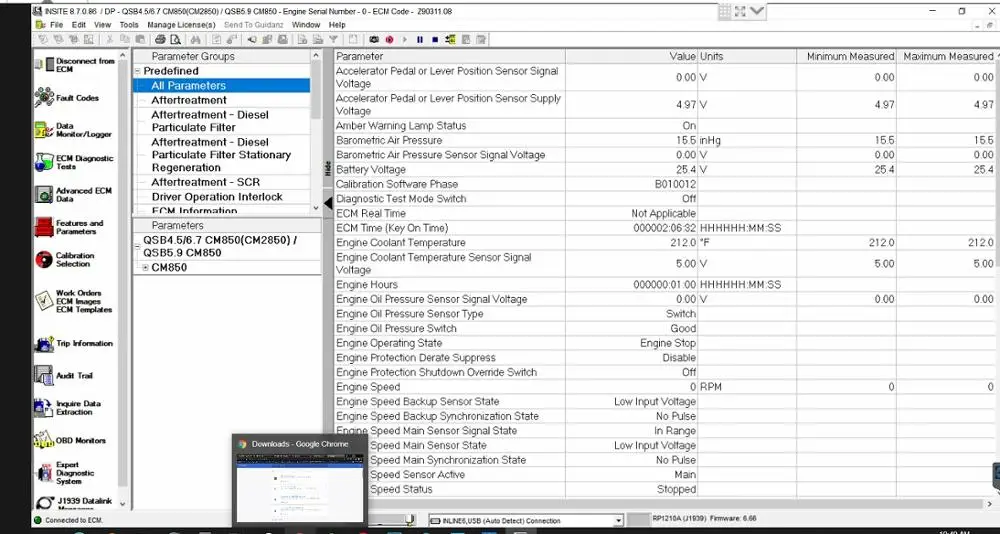
Task: Click the sidebar scroll down arrow
Action: pyautogui.click(x=123, y=503)
